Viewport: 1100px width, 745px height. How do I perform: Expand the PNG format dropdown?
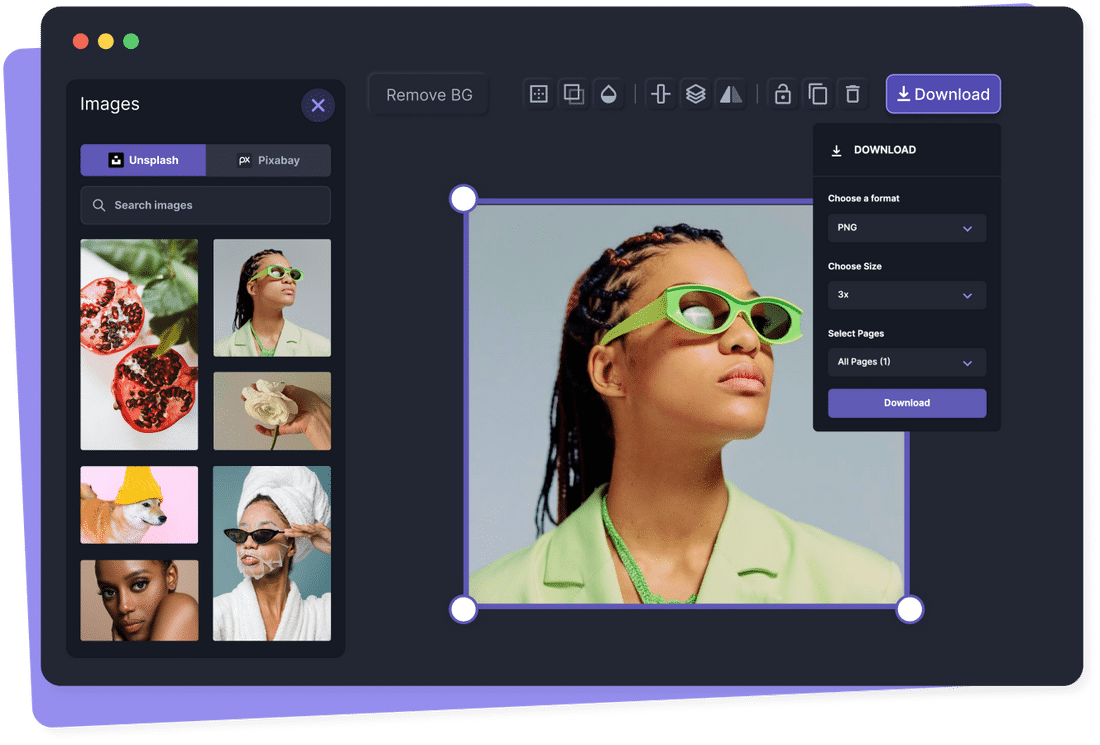(907, 228)
